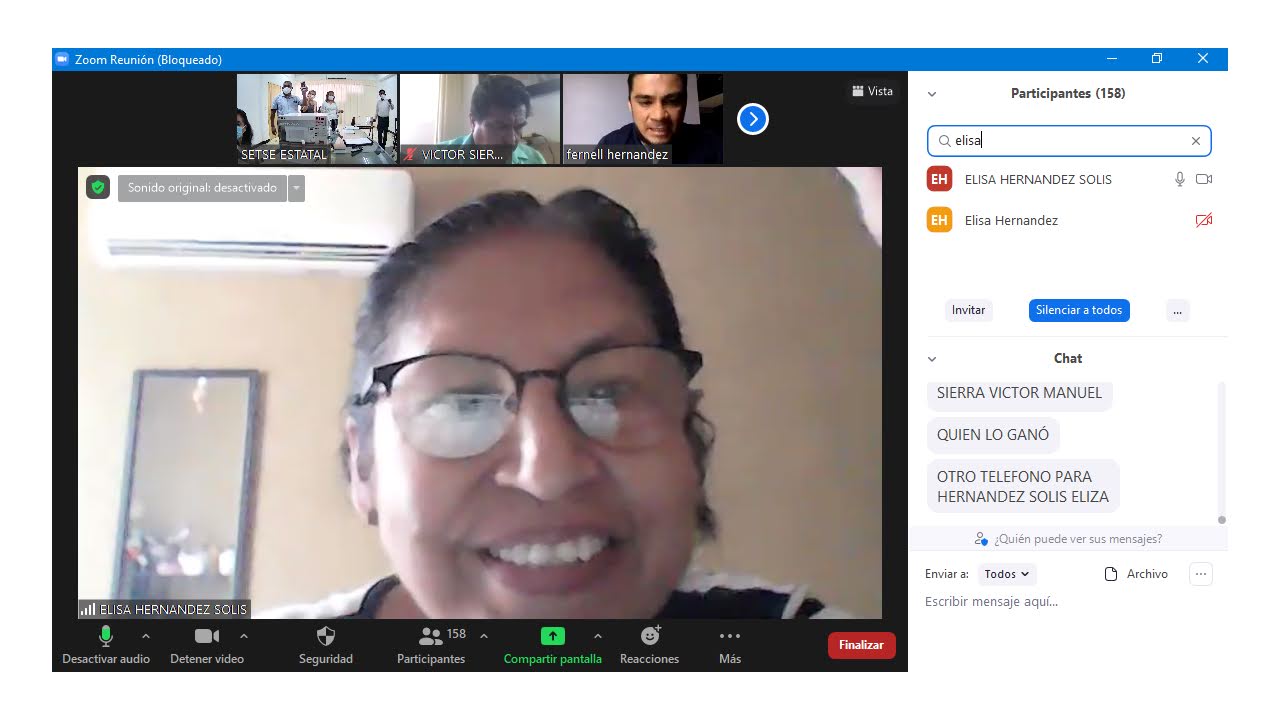This screenshot has width=1280, height=720.
Task: Select participant ELISA HERNANDEZ SOLIS
Action: click(1068, 179)
